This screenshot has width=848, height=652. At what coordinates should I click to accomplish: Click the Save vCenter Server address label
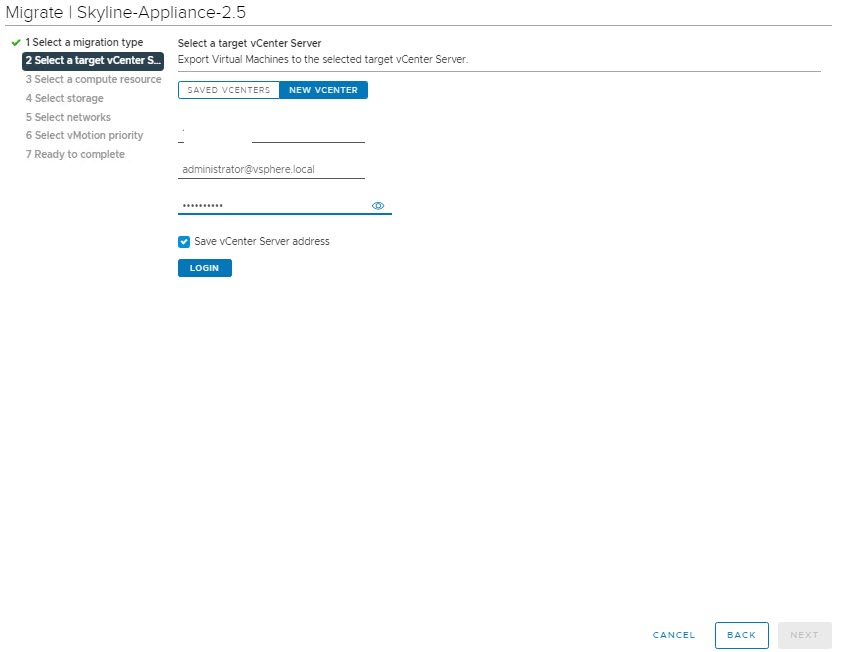pos(261,242)
